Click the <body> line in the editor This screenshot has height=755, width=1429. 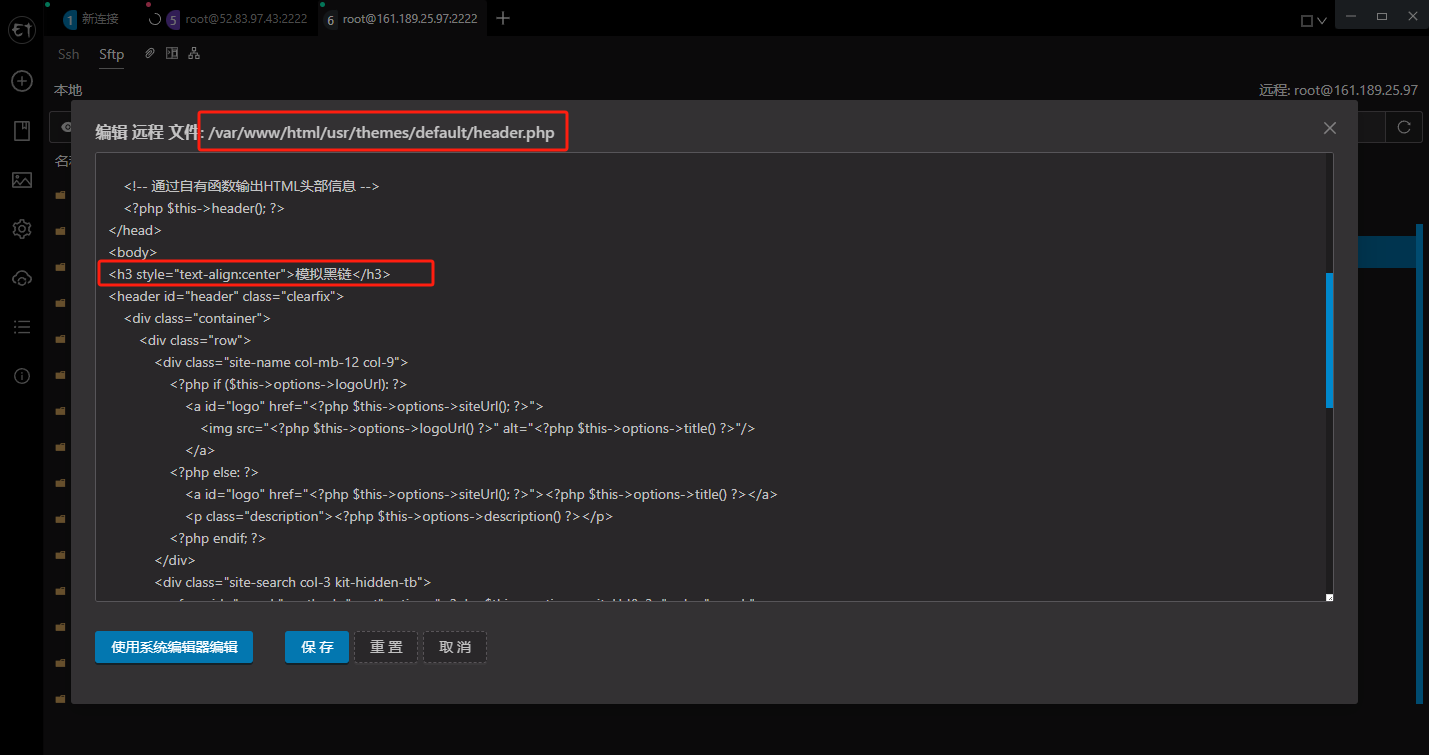(x=133, y=252)
